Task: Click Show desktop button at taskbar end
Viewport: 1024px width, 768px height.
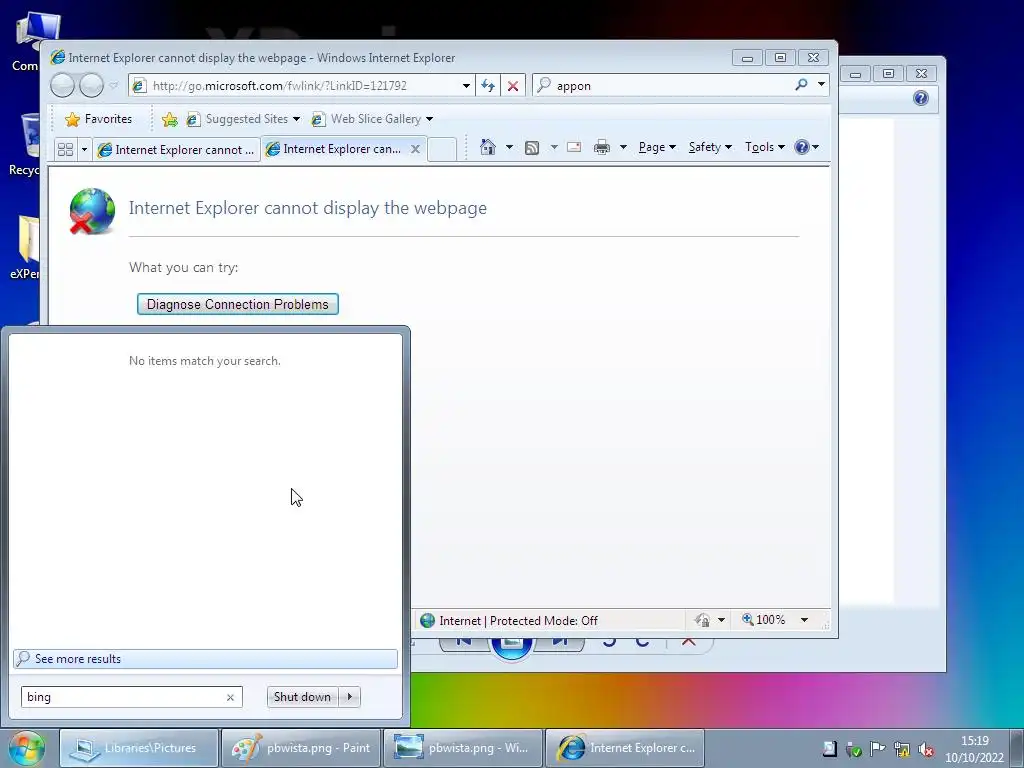Action: coord(1017,748)
